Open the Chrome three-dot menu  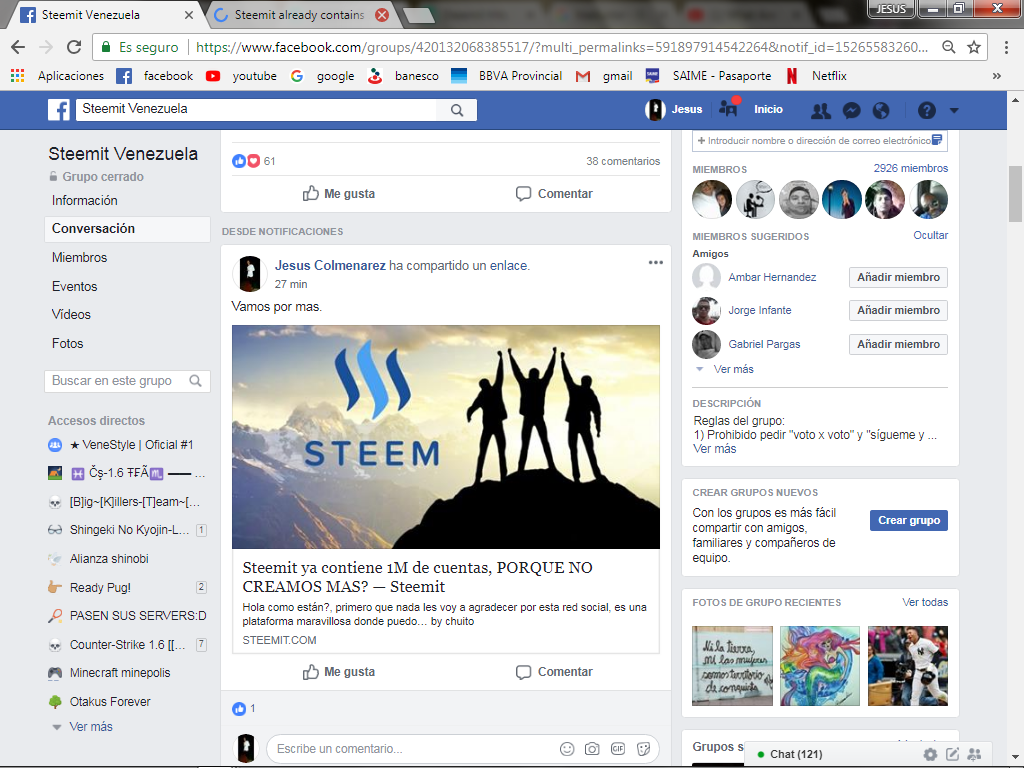point(1006,47)
